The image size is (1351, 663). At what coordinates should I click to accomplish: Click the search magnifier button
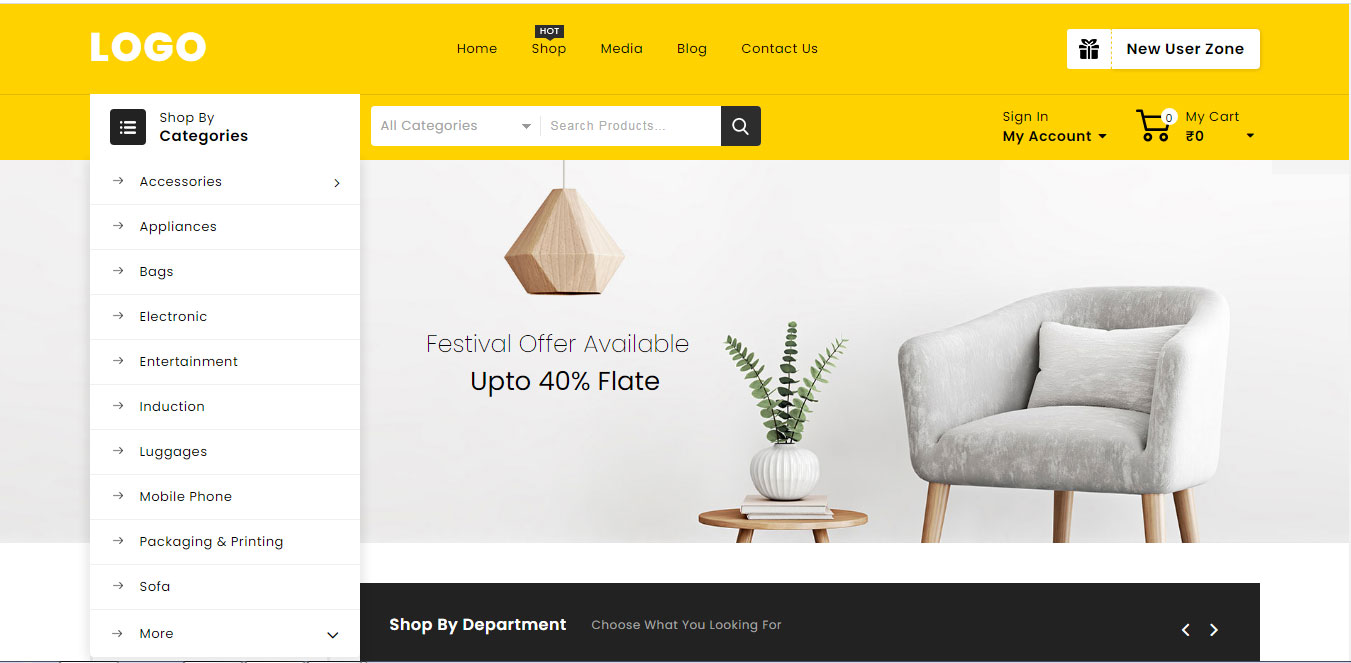tap(740, 126)
